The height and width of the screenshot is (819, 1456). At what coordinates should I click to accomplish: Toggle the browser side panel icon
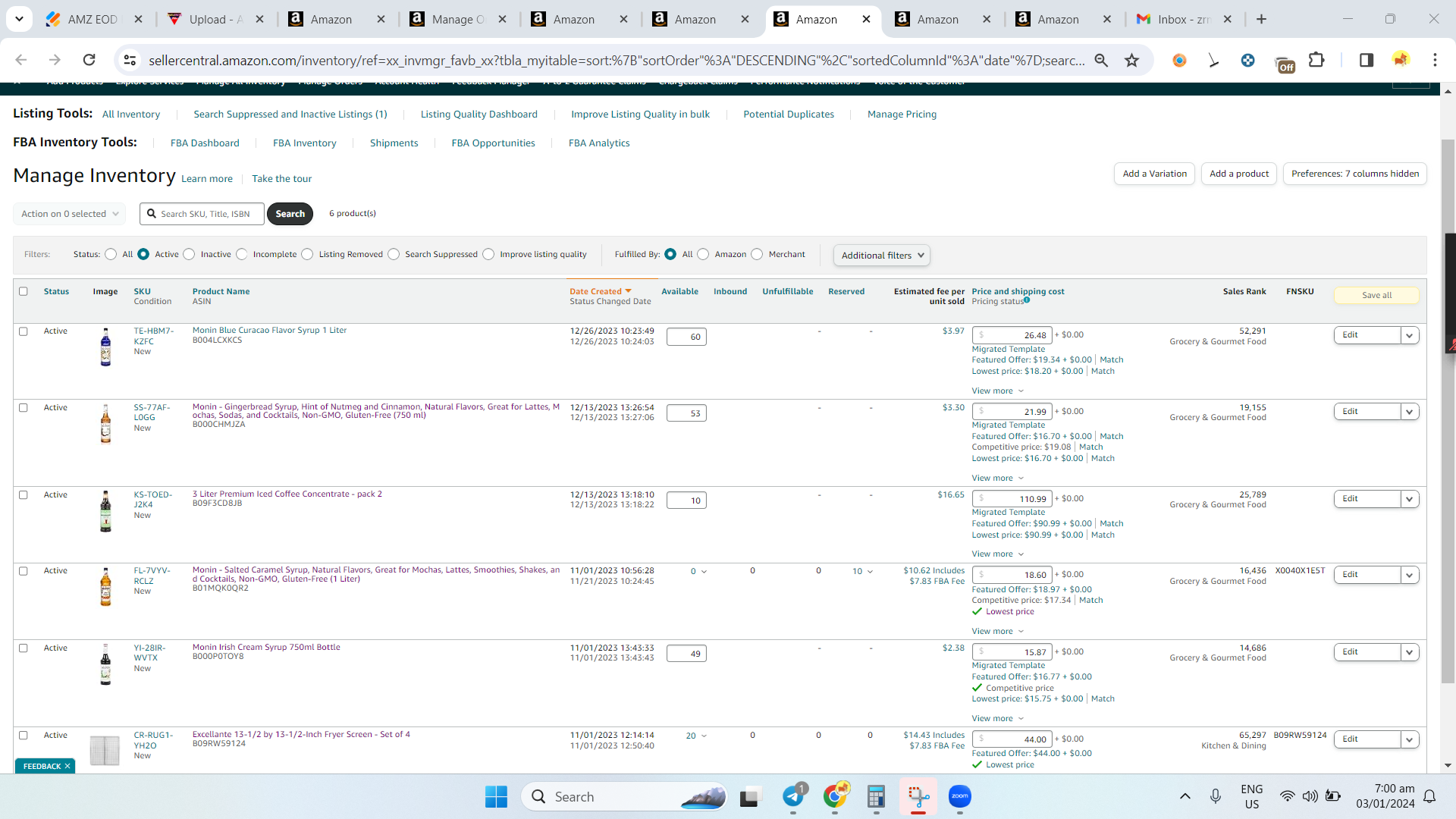pos(1367,60)
